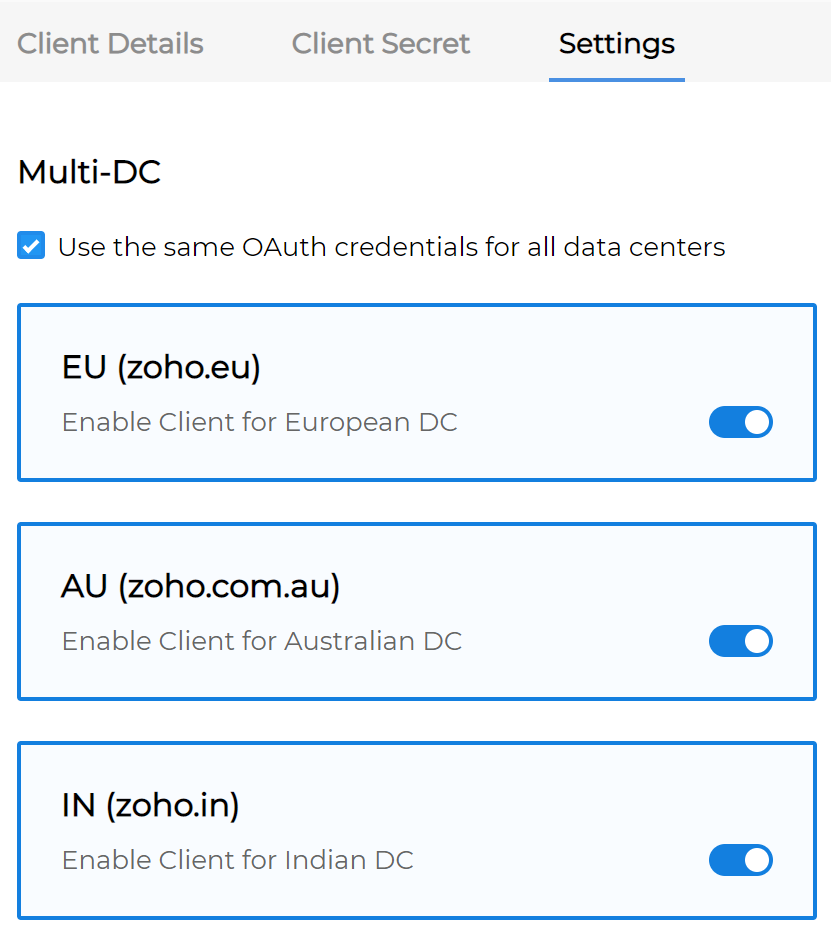Select the Settings tab
834x934 pixels.
tap(616, 44)
